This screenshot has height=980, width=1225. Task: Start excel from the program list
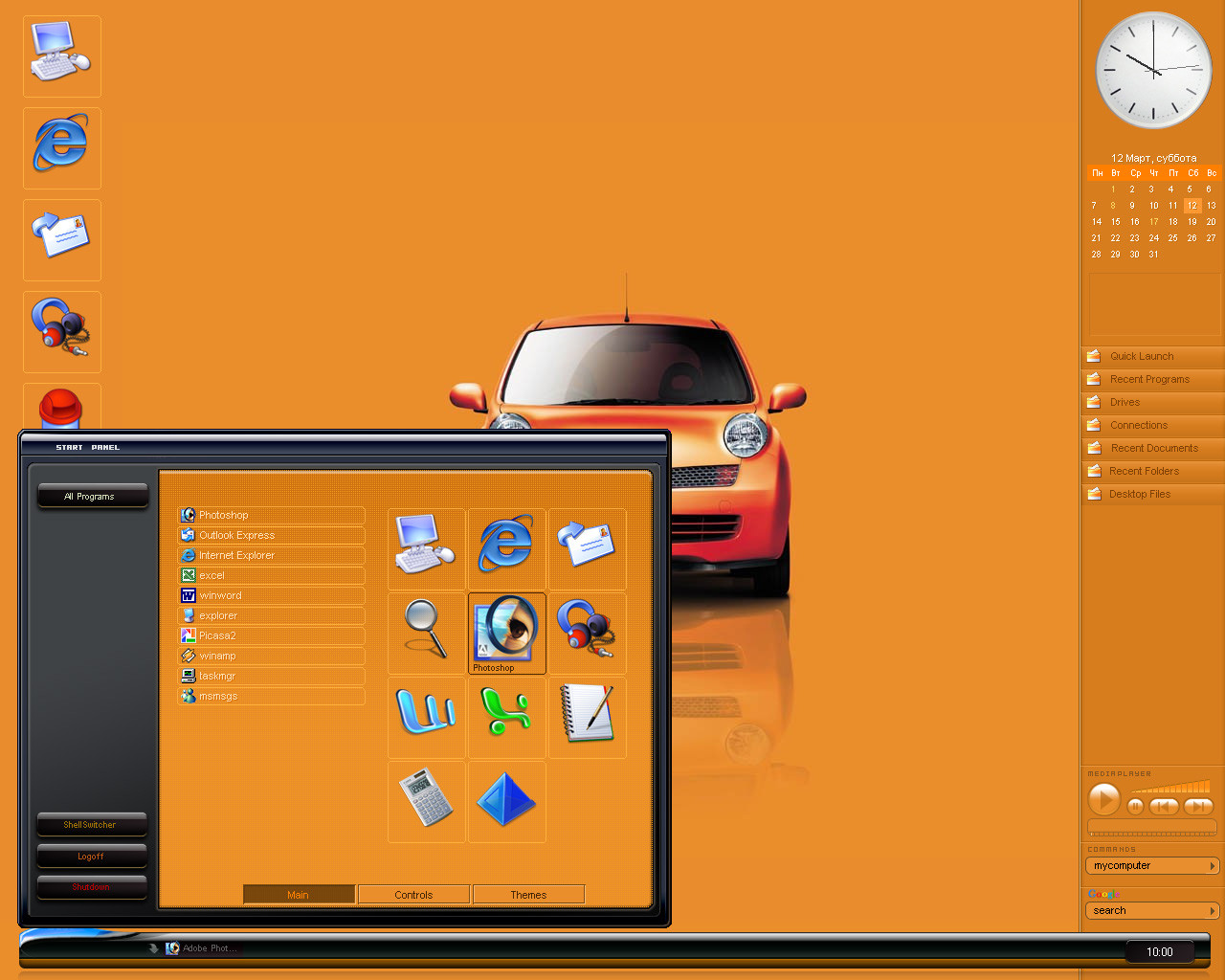(271, 575)
